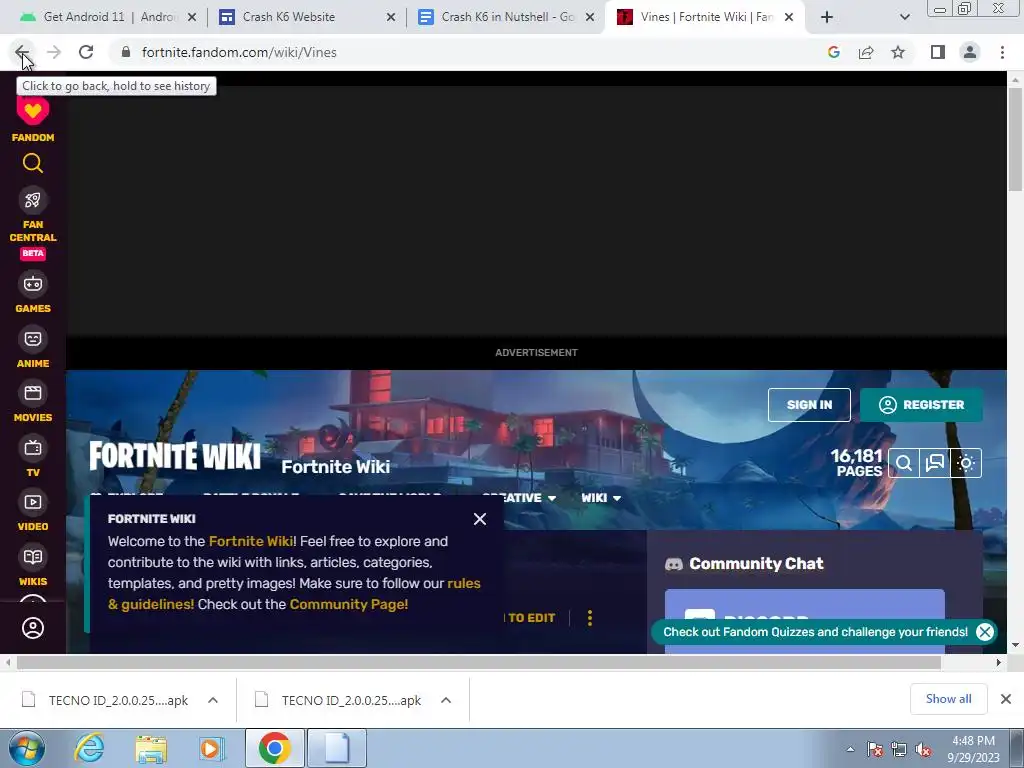Click Show all downloads button
This screenshot has width=1024, height=768.
948,699
